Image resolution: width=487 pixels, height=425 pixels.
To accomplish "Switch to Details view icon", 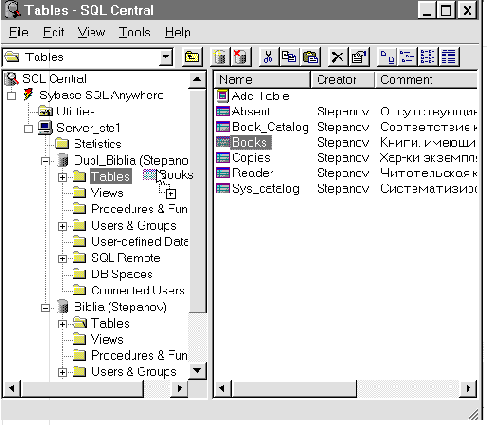I will click(x=449, y=57).
